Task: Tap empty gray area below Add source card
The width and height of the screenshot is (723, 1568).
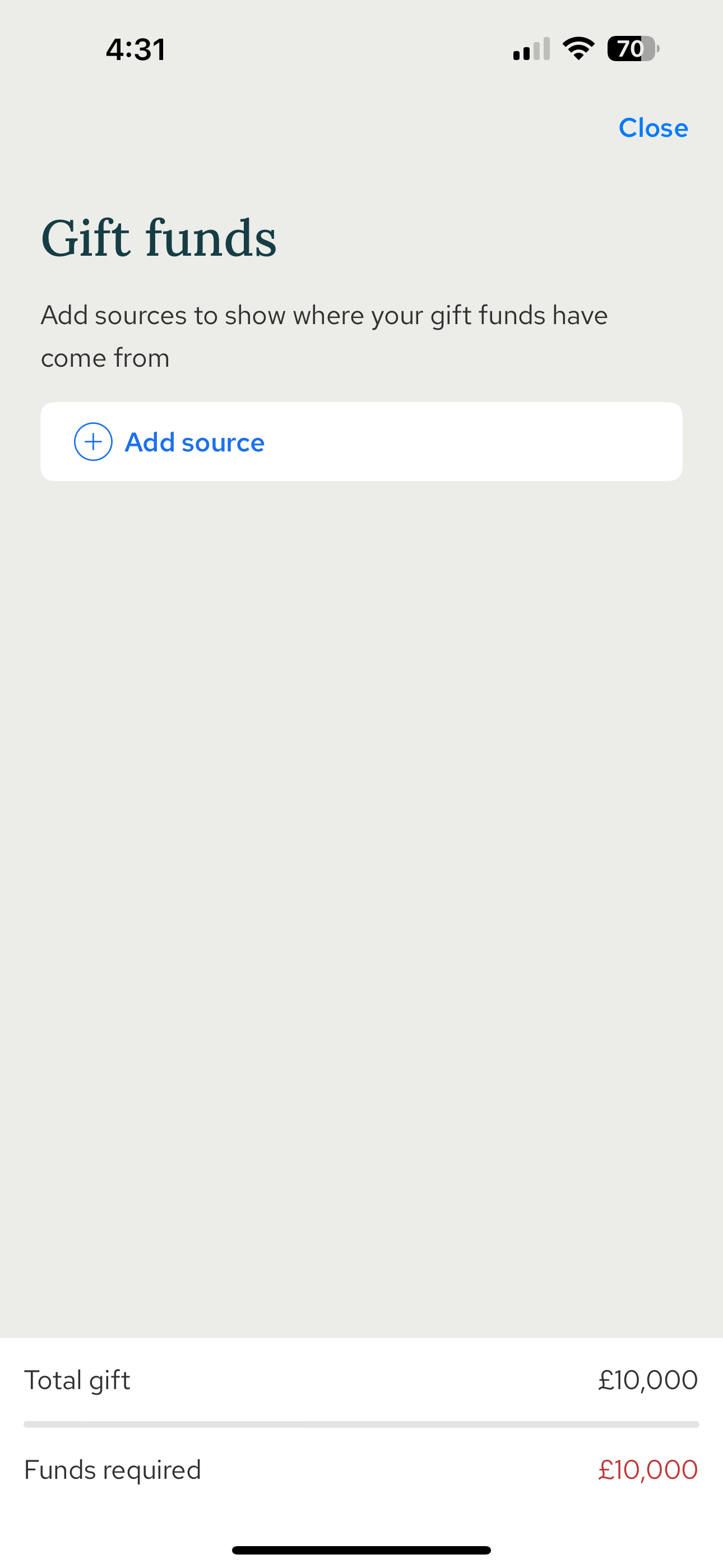Action: pyautogui.click(x=361, y=852)
